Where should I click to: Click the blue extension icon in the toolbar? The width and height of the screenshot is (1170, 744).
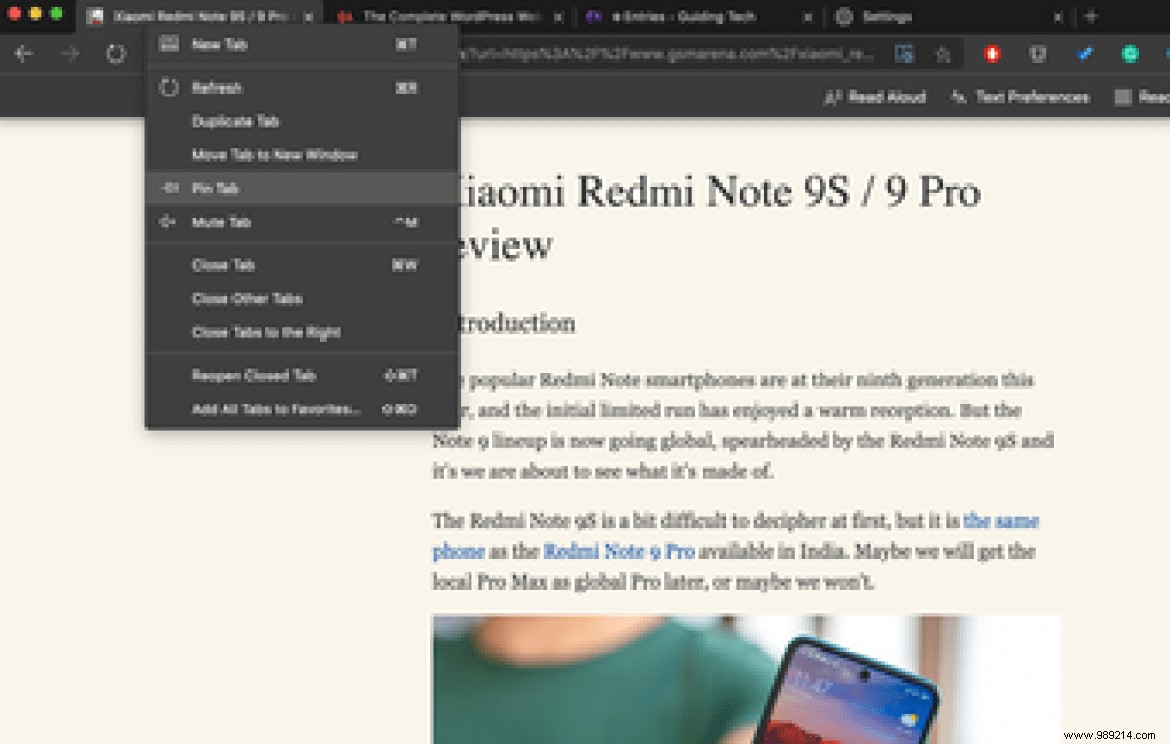pyautogui.click(x=1084, y=54)
